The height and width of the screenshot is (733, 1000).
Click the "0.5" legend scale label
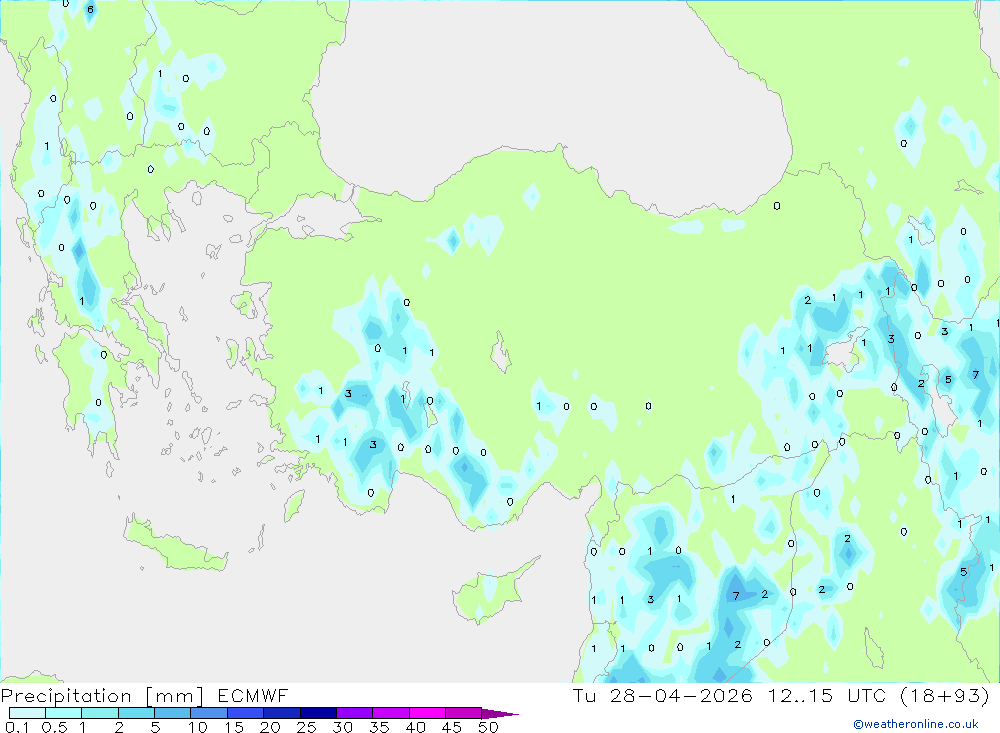point(54,727)
